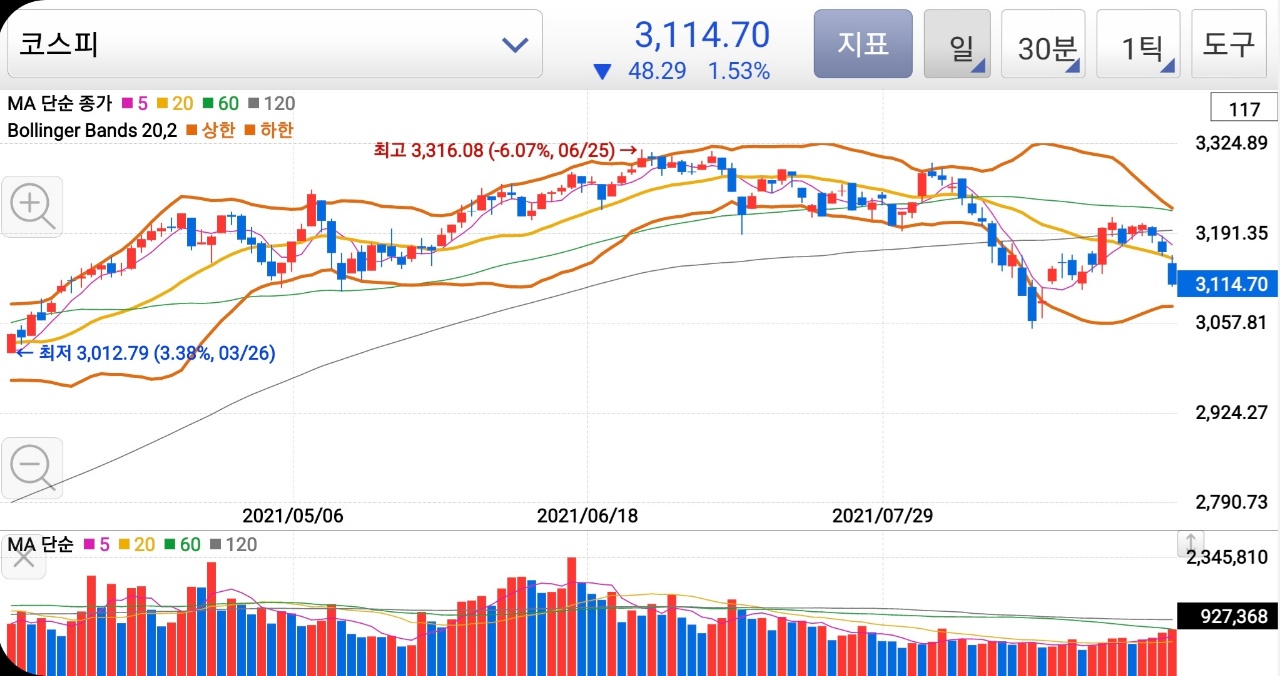Image resolution: width=1280 pixels, height=676 pixels.
Task: Click the 2021/05/06 date label
Action: [293, 516]
